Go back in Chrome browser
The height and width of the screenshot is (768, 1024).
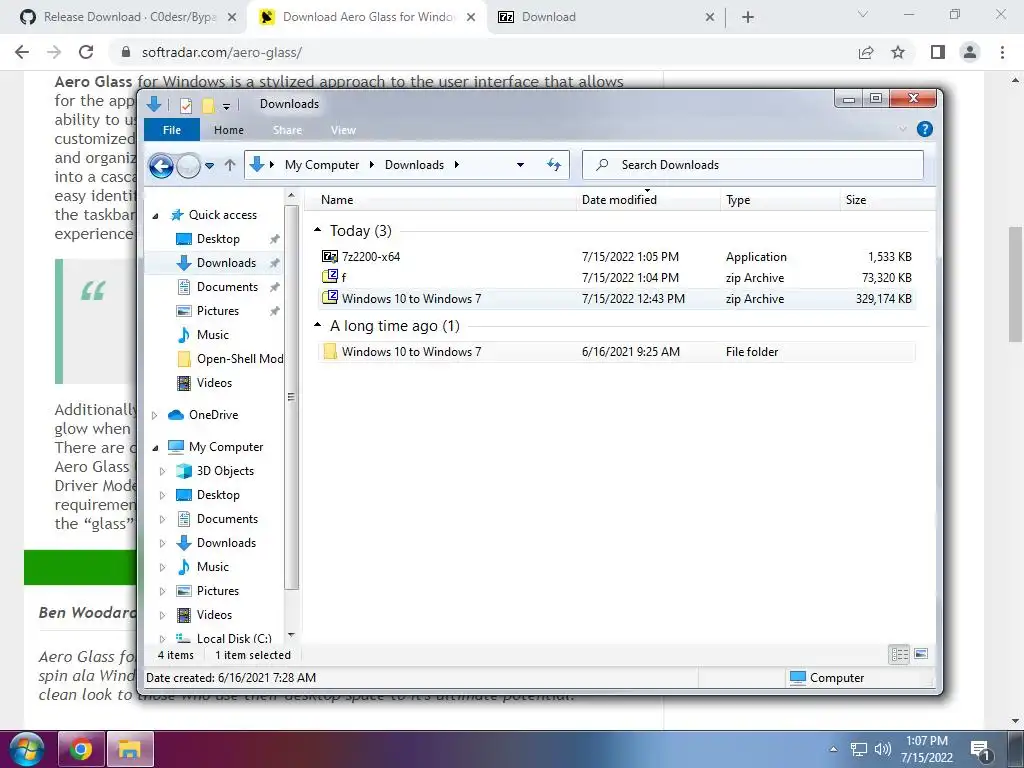(x=22, y=52)
